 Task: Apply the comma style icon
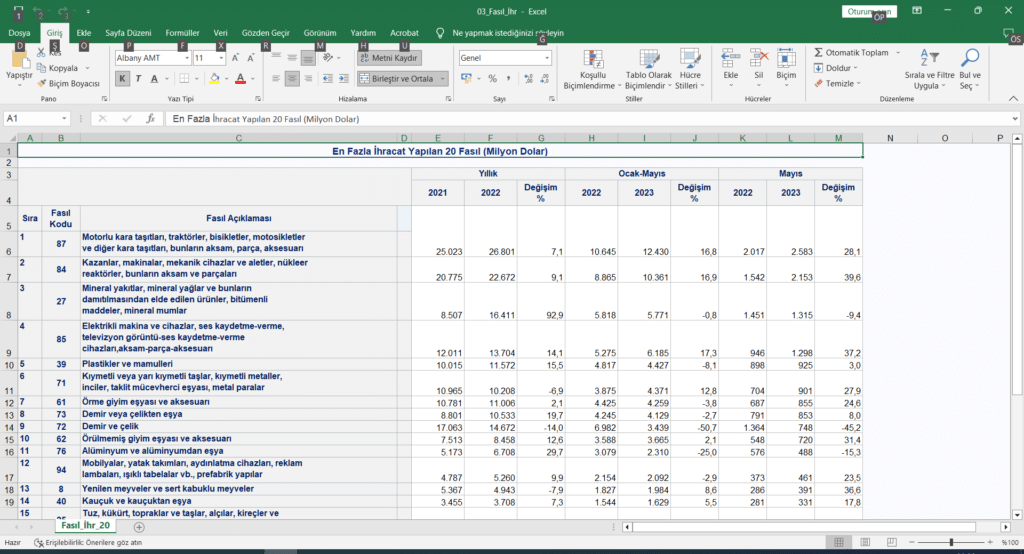(508, 79)
